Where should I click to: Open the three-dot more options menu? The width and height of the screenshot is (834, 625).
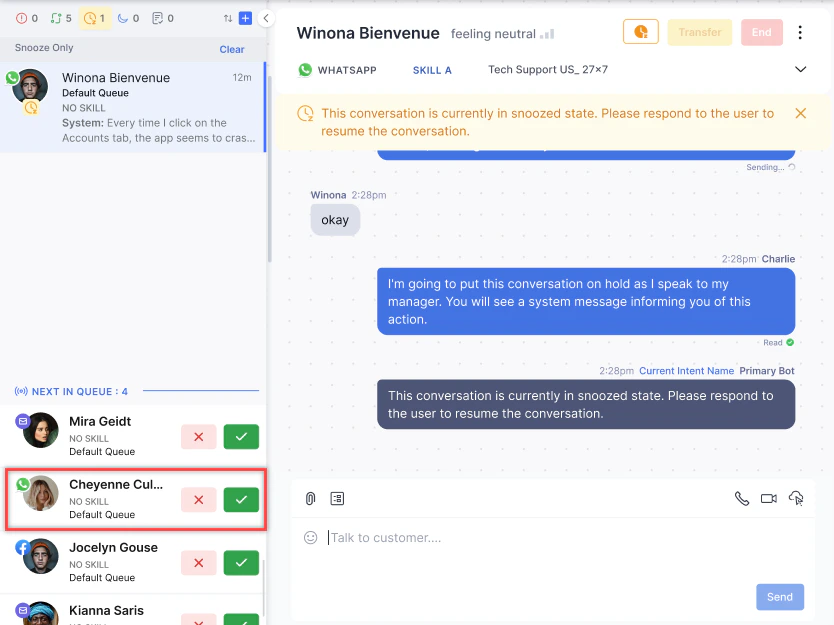(800, 32)
